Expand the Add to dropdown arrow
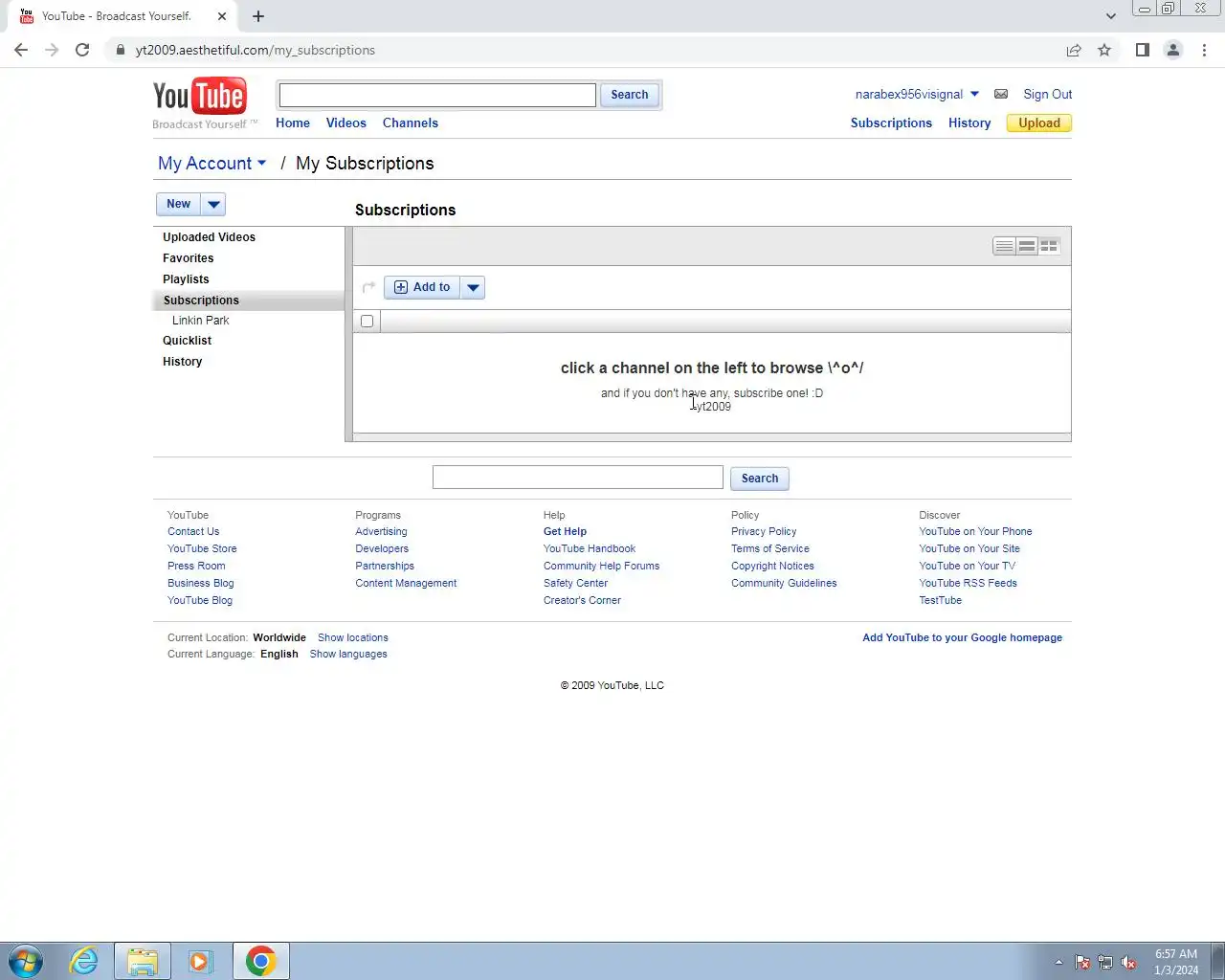The width and height of the screenshot is (1225, 980). point(473,287)
